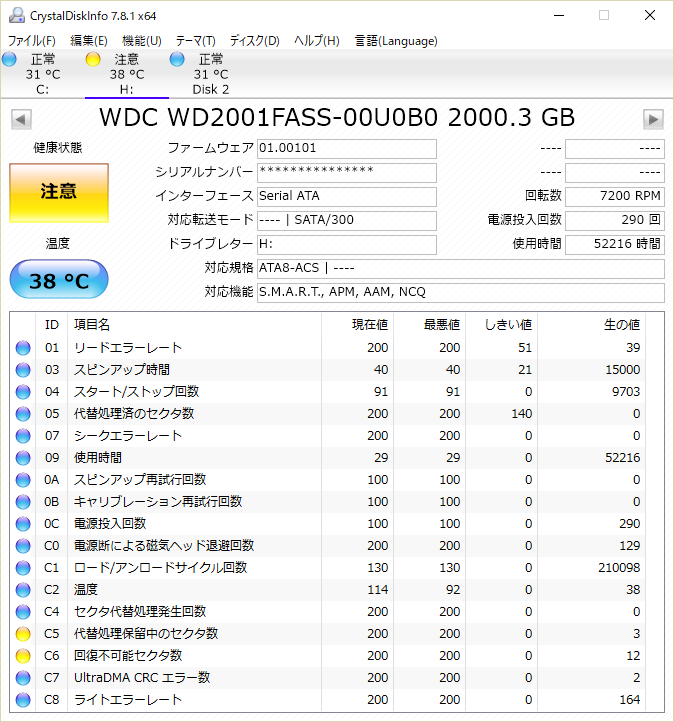Click the 電源投入回数 value 290 回
This screenshot has width=674, height=722.
pyautogui.click(x=615, y=221)
